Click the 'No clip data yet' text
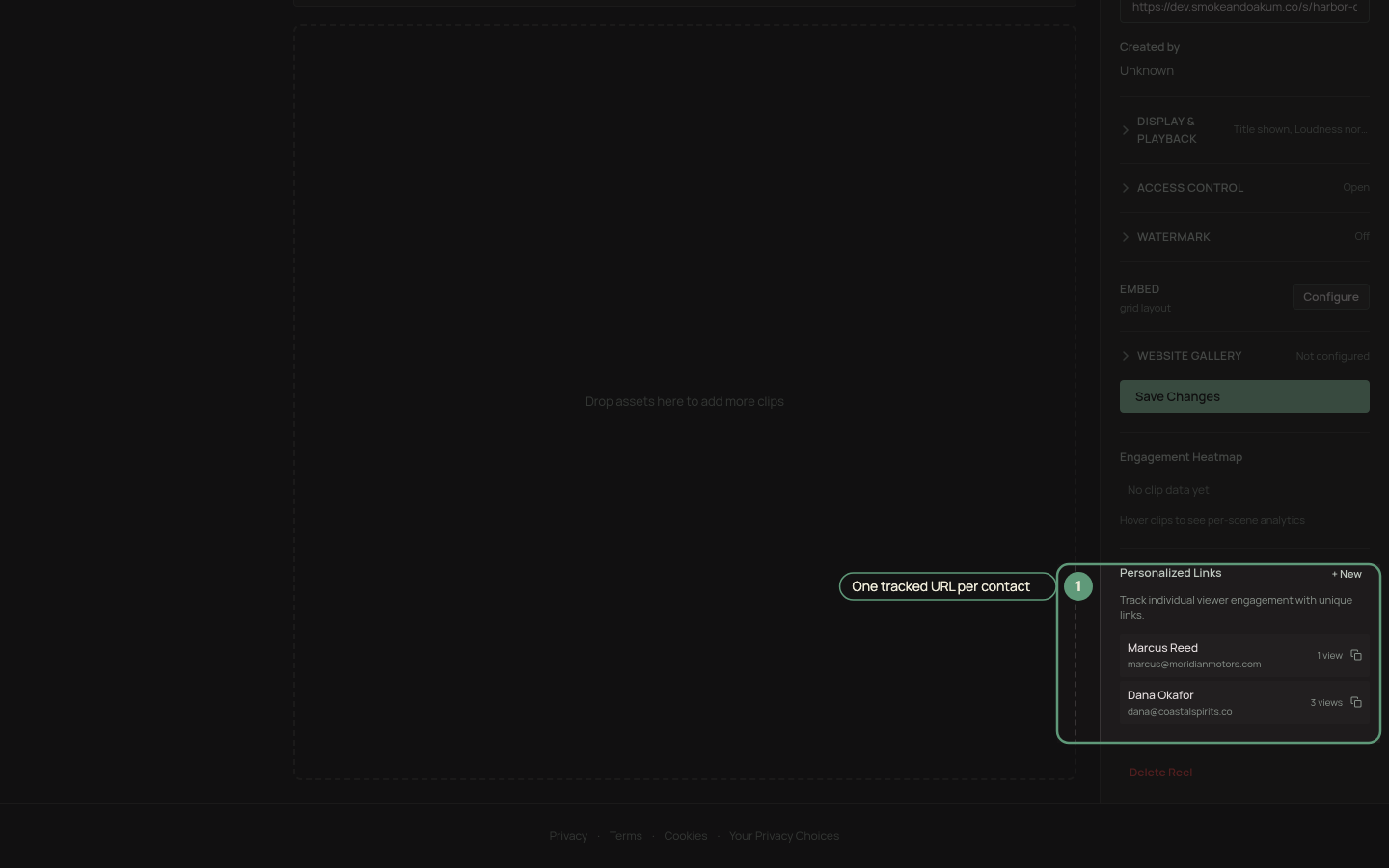1389x868 pixels. (x=1168, y=490)
